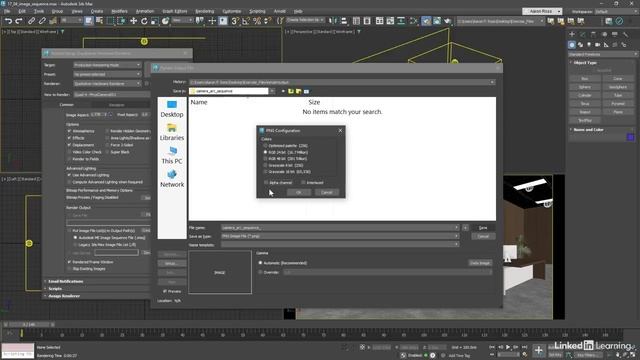This screenshot has height=360, width=640.
Task: Open Select by Name list icon
Action: 99,21
